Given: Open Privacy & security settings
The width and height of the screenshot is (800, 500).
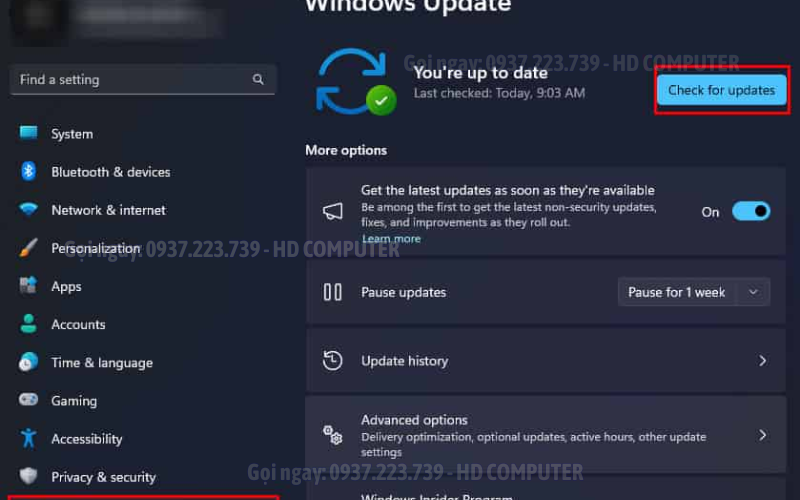Looking at the screenshot, I should pyautogui.click(x=104, y=477).
